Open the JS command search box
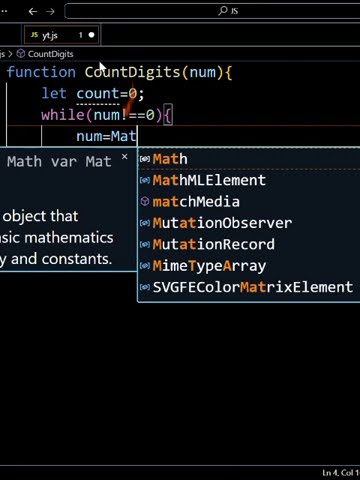The image size is (360, 480). tap(212, 11)
